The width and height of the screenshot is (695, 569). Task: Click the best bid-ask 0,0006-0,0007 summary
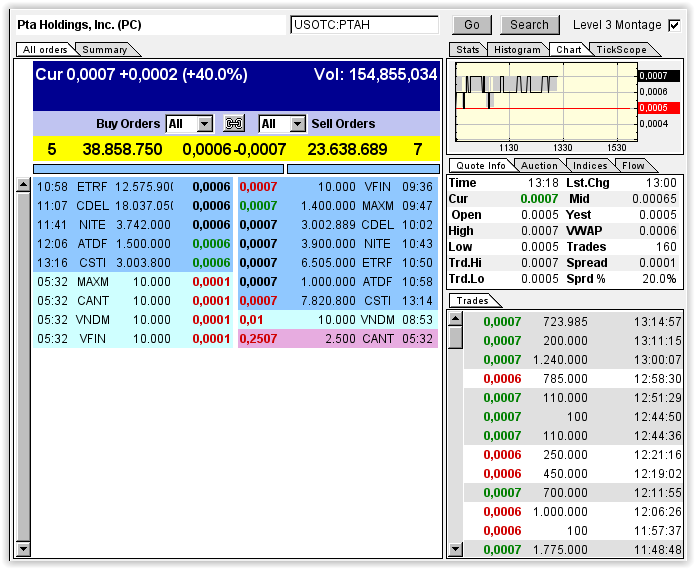coord(234,149)
